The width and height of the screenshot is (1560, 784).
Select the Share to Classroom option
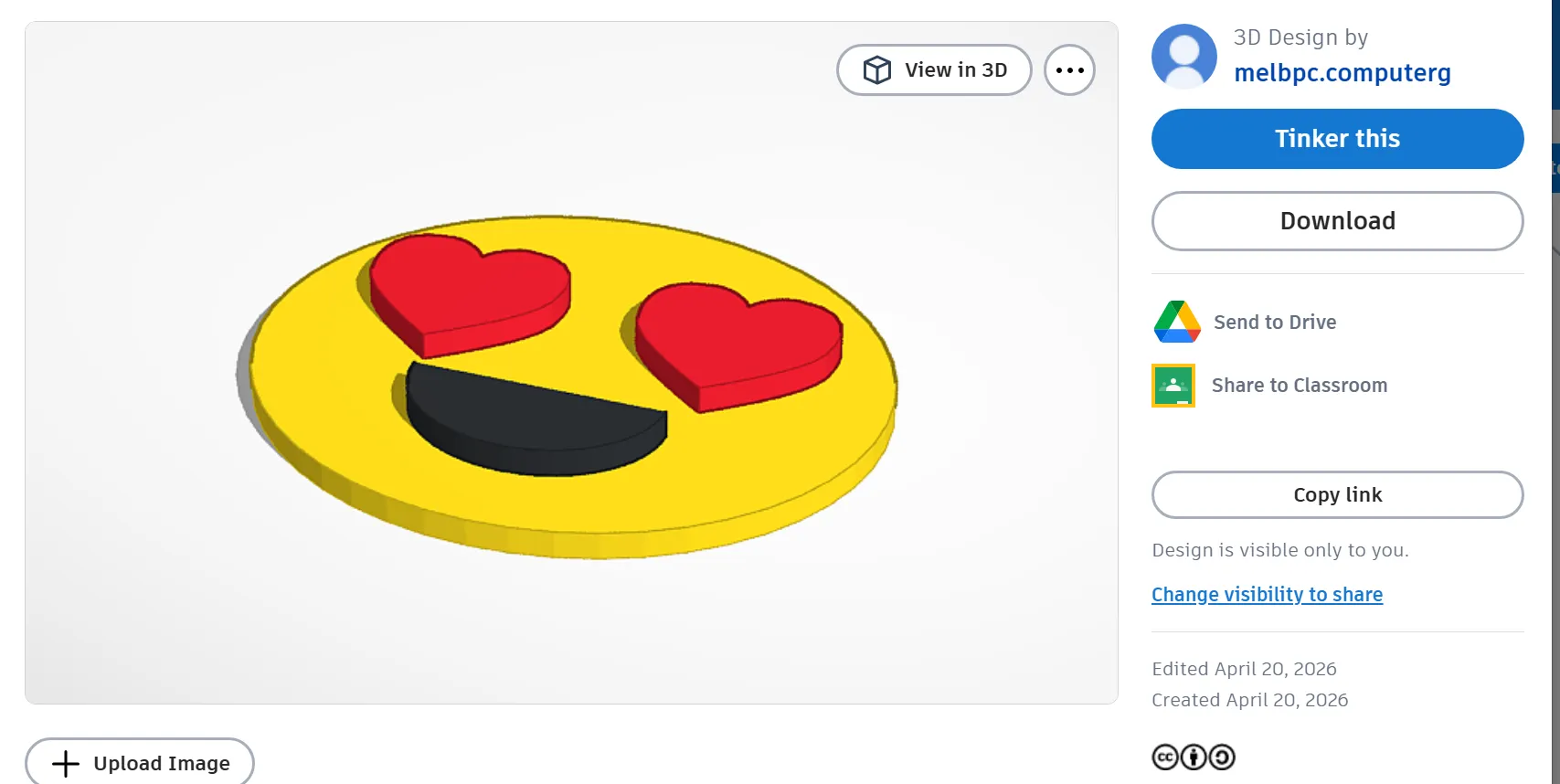(1300, 385)
